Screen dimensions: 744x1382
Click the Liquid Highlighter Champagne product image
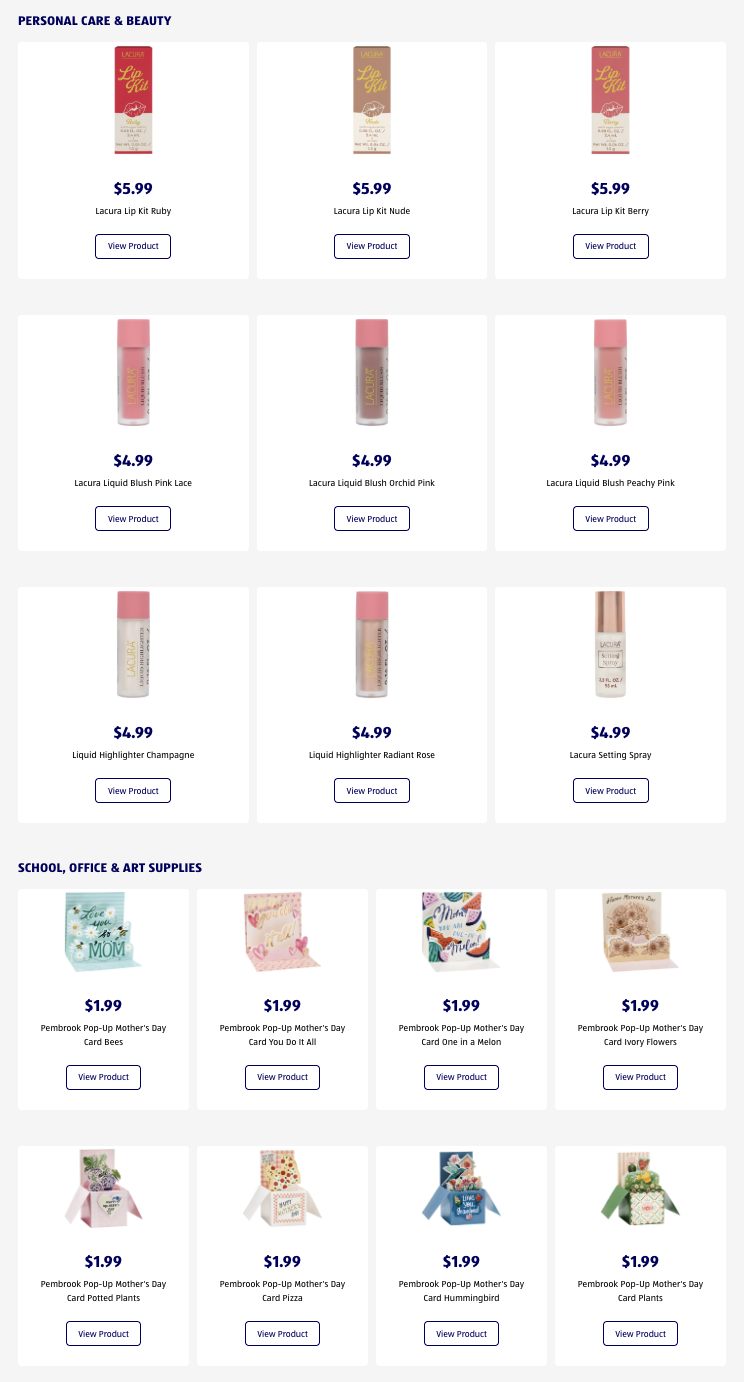coord(133,645)
